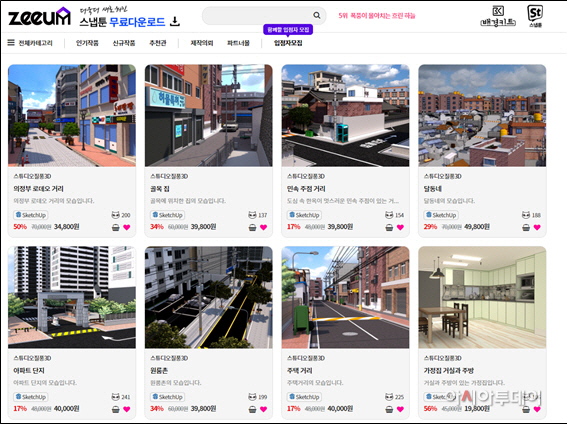The image size is (567, 427).
Task: Open the 민속 주점 거리 thumbnail
Action: [345, 115]
